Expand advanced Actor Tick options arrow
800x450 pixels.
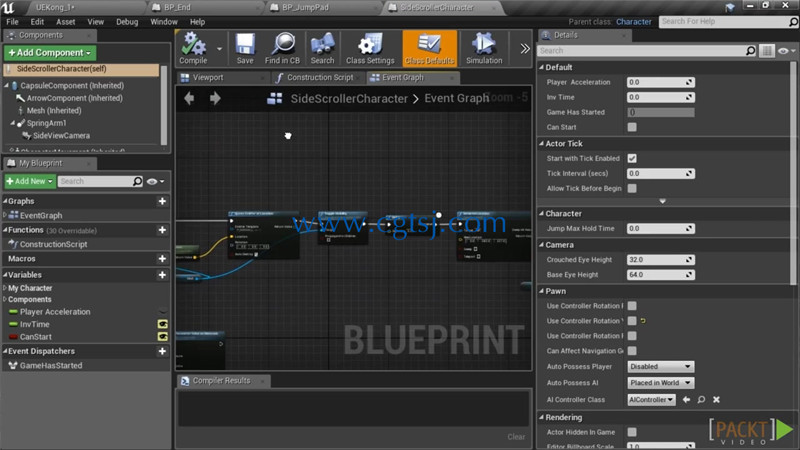662,201
